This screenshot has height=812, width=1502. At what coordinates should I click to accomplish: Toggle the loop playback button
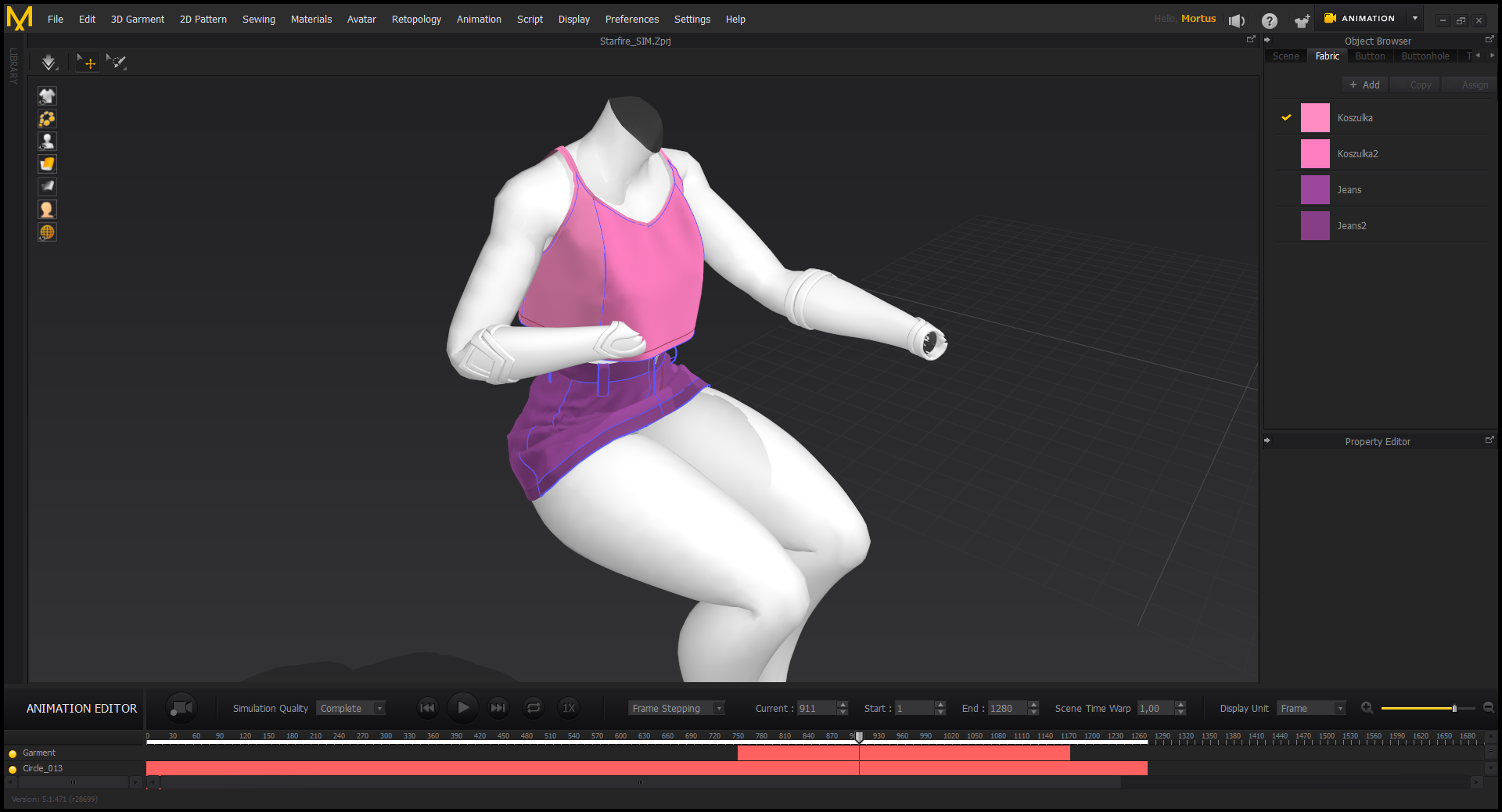coord(534,708)
